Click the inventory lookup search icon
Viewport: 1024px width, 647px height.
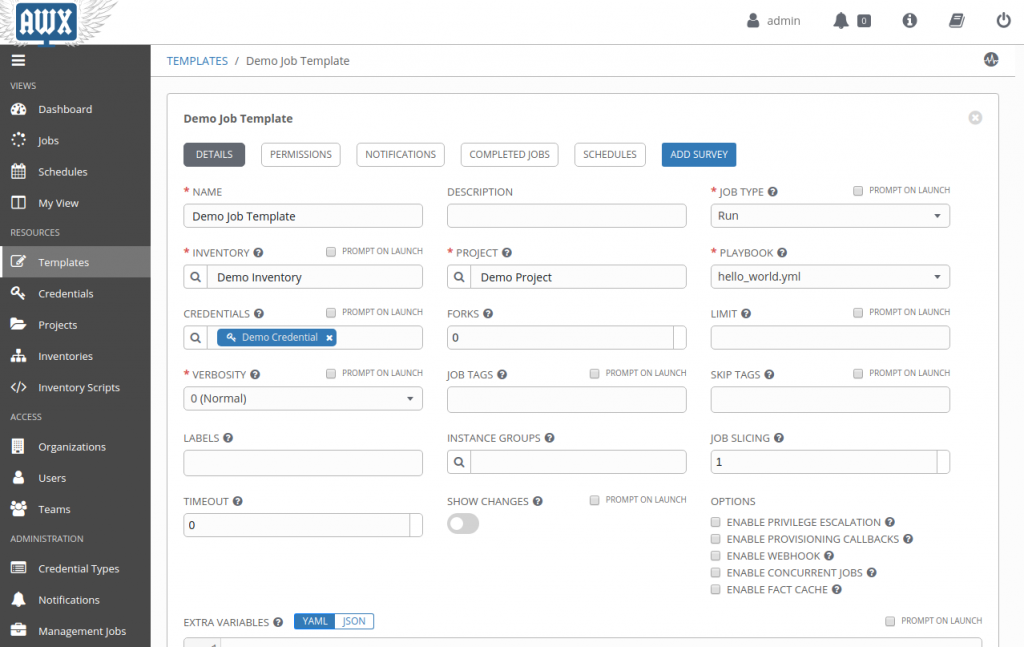[195, 277]
